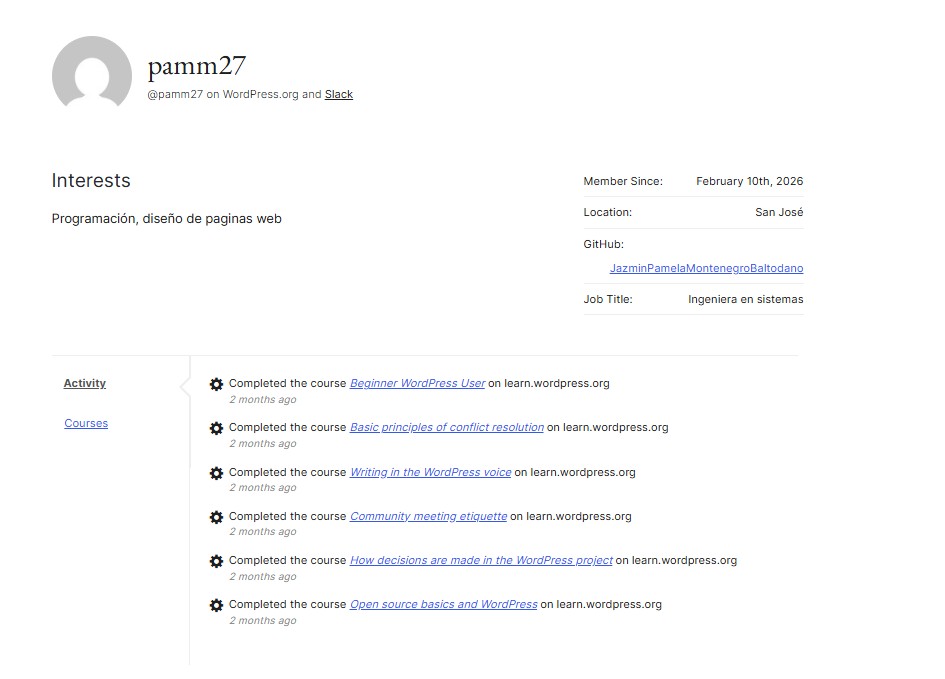
Task: Open the Slack profile link
Action: click(339, 94)
